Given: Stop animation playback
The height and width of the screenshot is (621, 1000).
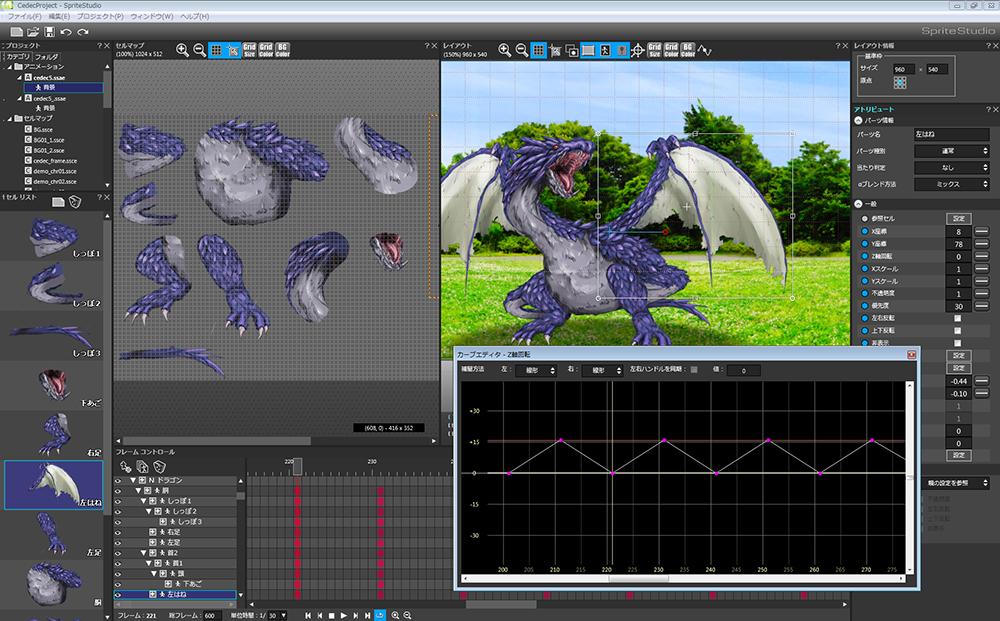Looking at the screenshot, I should pos(332,615).
